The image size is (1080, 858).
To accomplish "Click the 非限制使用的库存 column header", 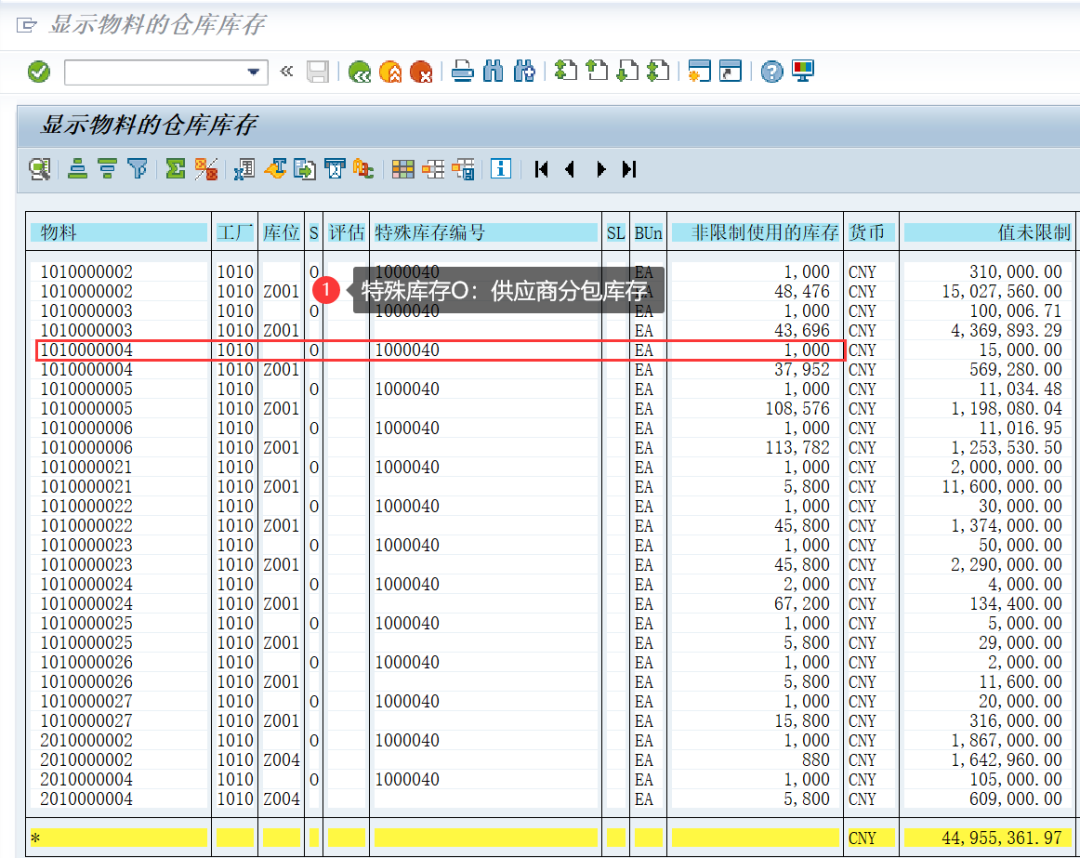I will point(755,233).
